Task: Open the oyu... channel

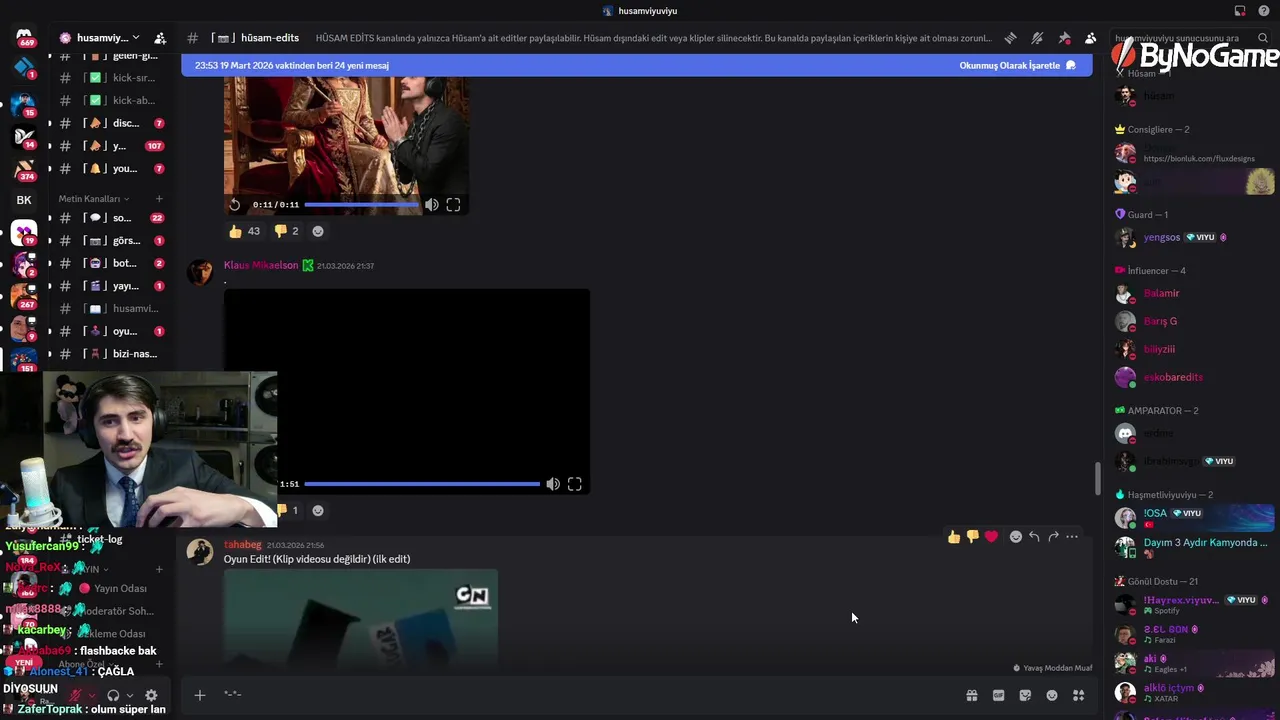Action: [x=112, y=331]
